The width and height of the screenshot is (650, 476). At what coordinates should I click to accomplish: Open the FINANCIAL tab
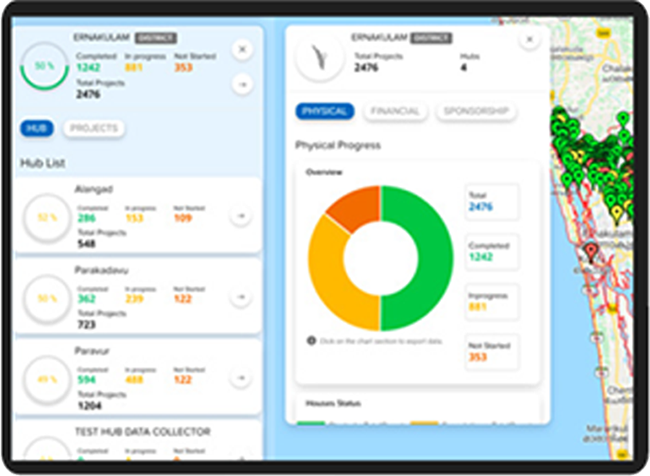coord(395,111)
